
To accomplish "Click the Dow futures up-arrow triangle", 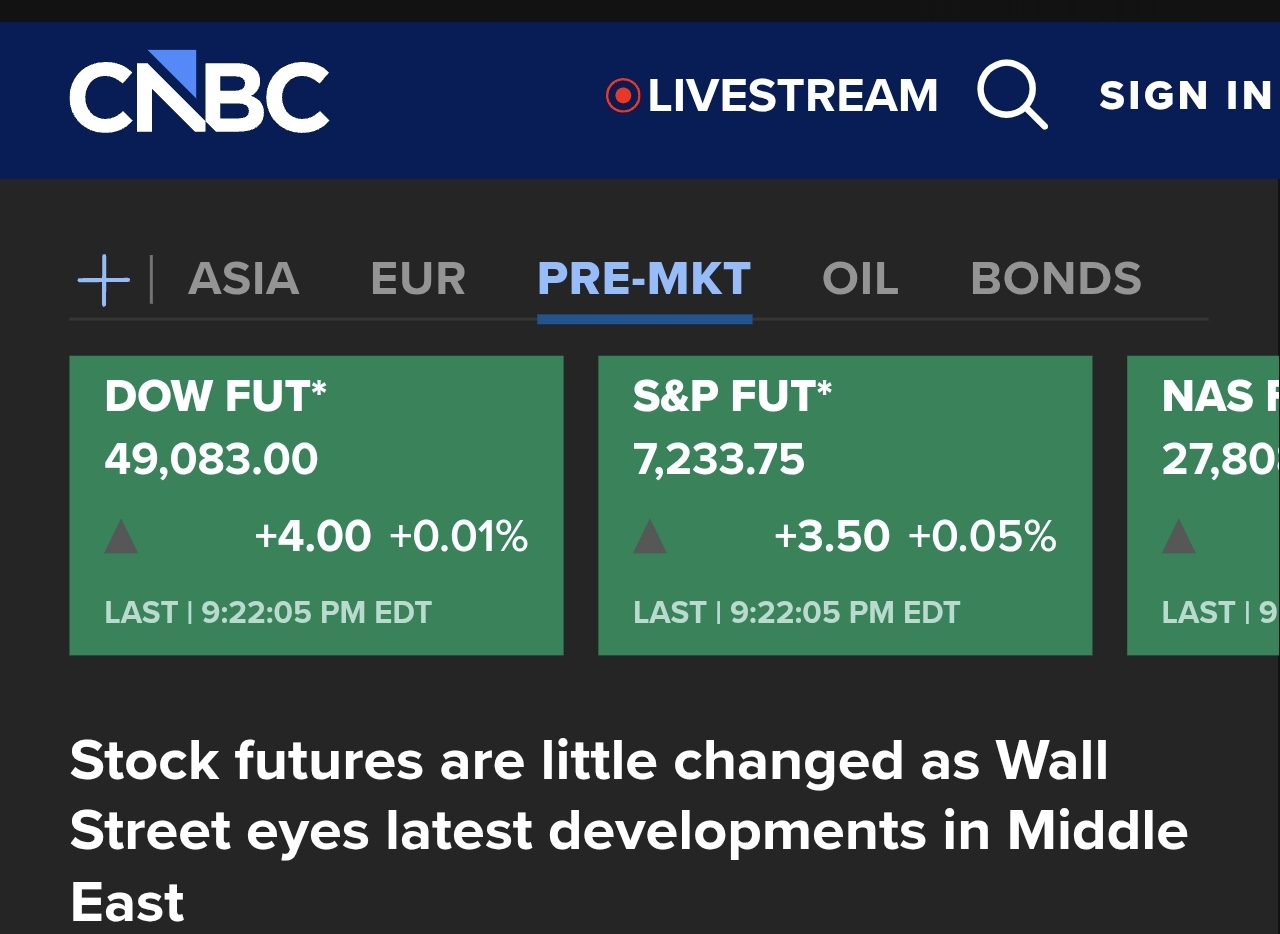I will click(121, 537).
